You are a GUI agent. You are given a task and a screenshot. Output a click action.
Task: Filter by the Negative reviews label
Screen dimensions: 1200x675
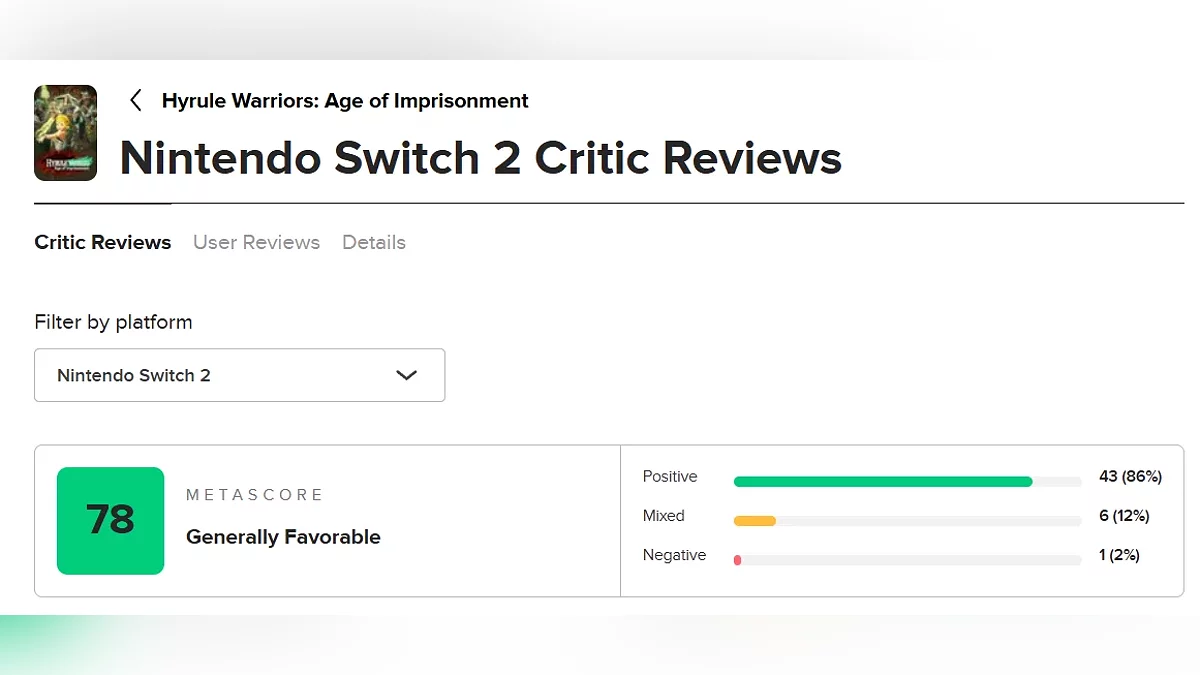click(x=674, y=555)
